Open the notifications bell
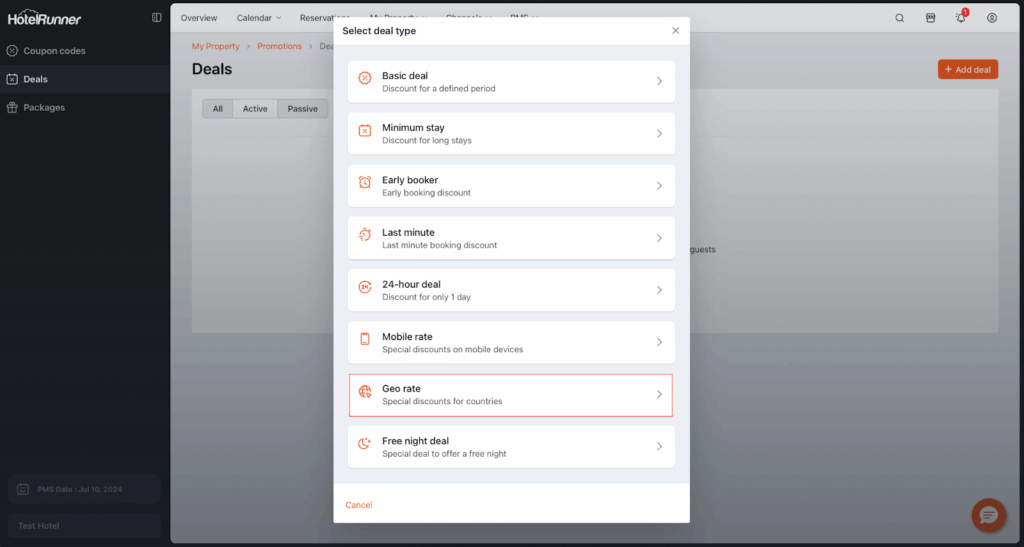 tap(961, 18)
